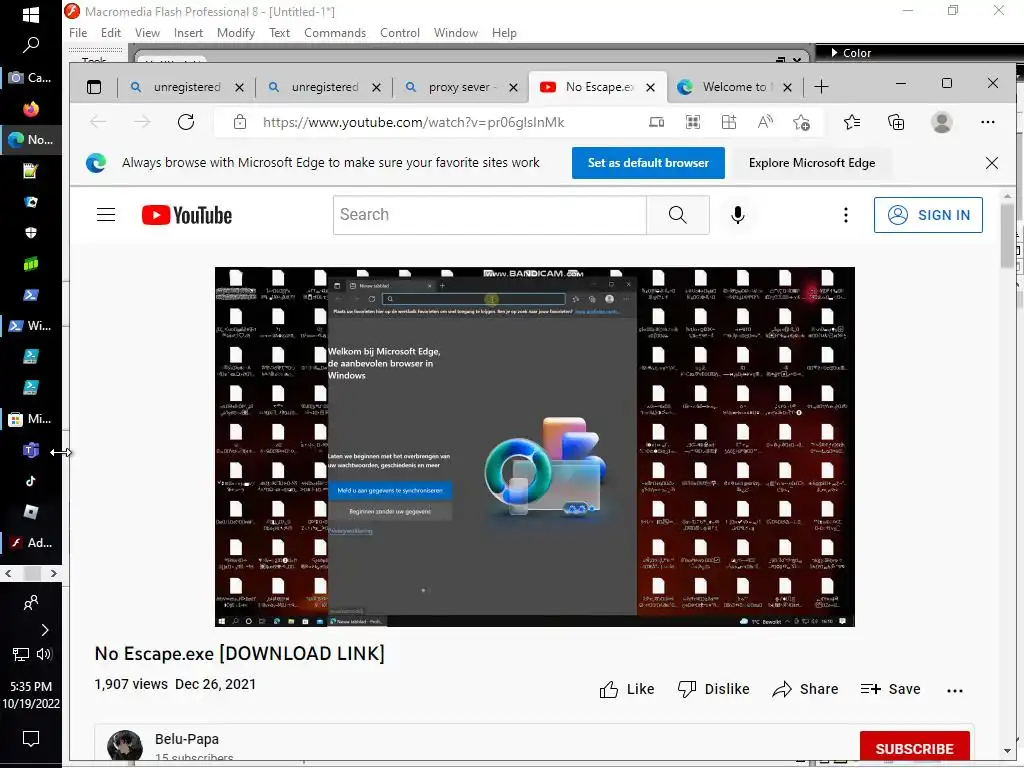Open a new Edge tab

click(822, 87)
